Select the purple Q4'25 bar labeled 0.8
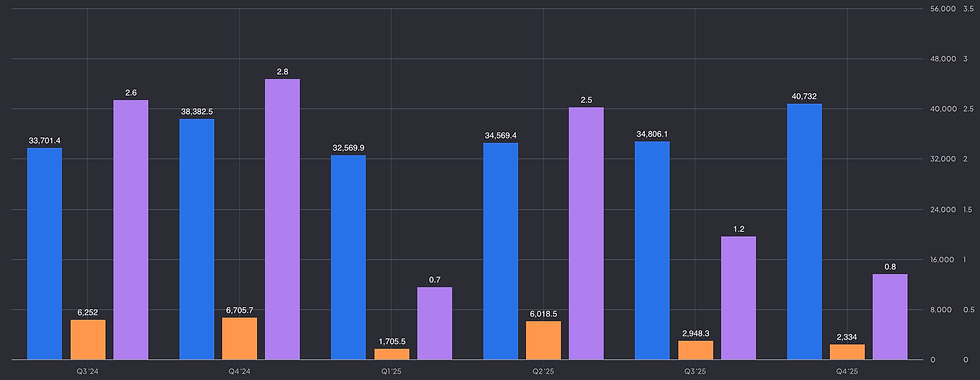 890,317
